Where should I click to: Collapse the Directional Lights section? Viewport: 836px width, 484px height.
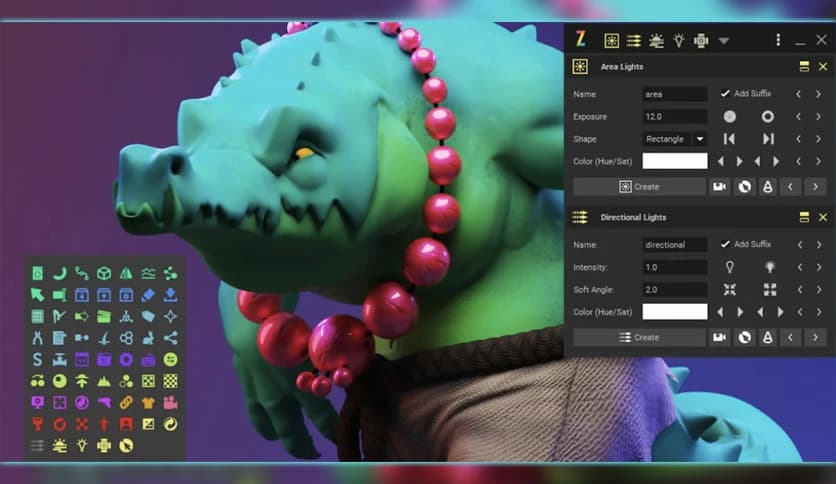pos(804,217)
